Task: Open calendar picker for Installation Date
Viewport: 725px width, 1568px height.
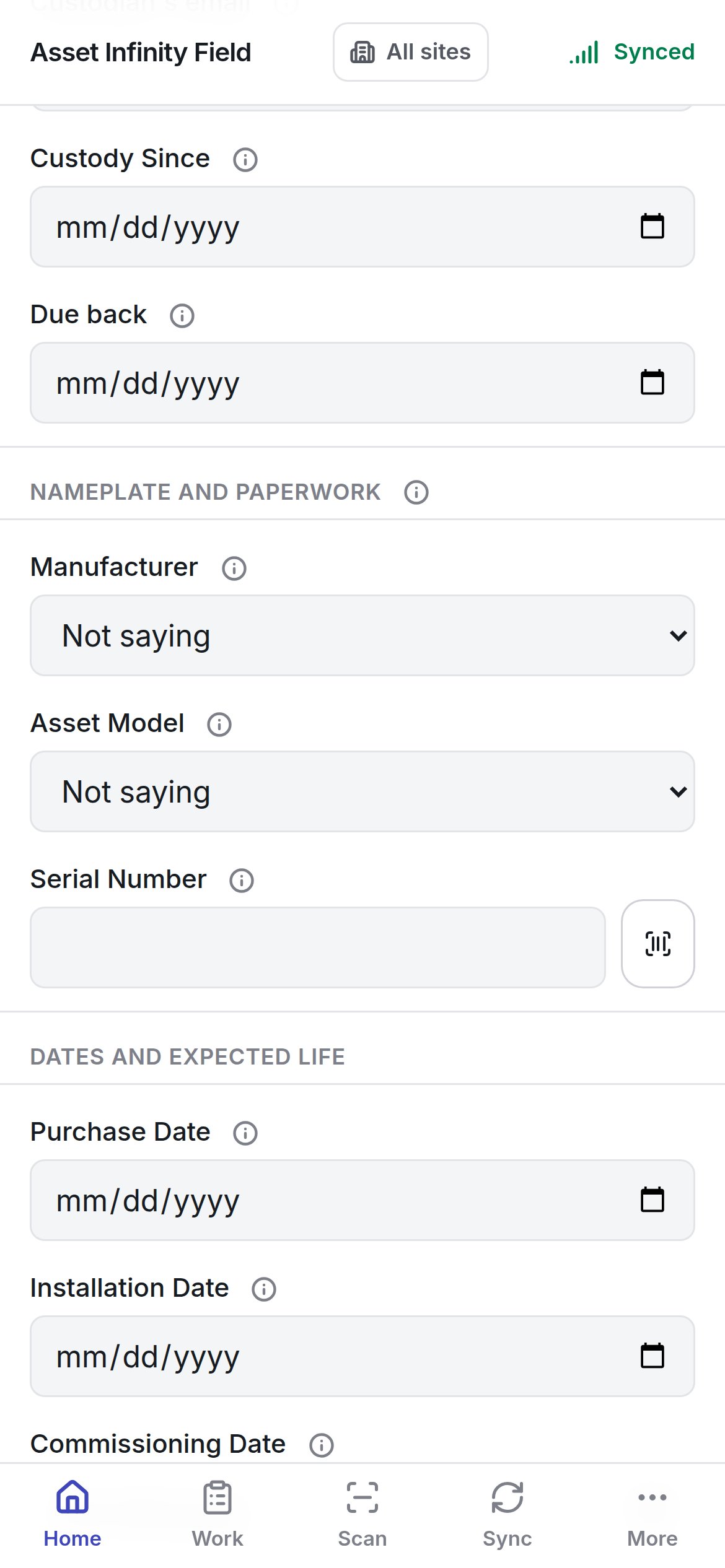Action: point(652,1356)
